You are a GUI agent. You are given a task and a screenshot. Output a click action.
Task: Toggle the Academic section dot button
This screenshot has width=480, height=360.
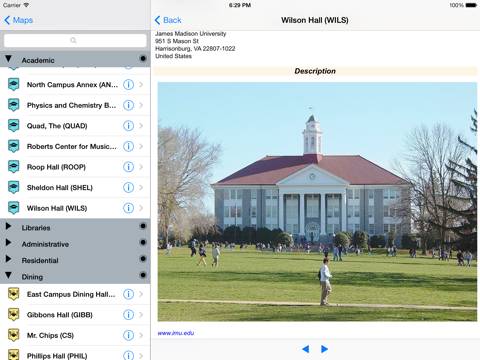(143, 59)
